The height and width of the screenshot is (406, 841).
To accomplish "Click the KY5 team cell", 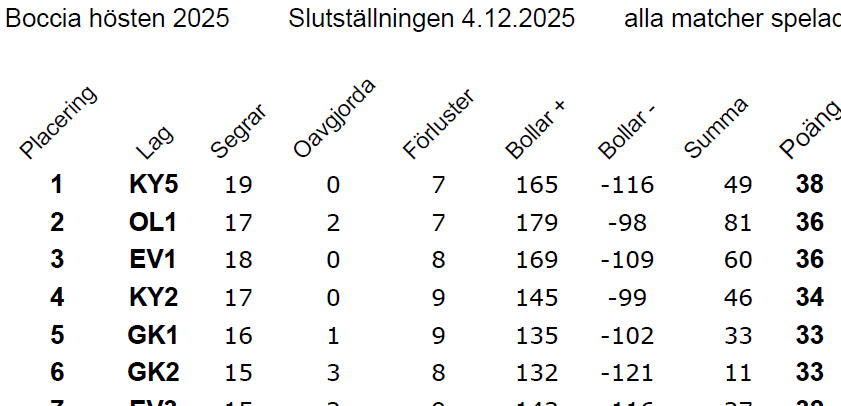I will (153, 185).
